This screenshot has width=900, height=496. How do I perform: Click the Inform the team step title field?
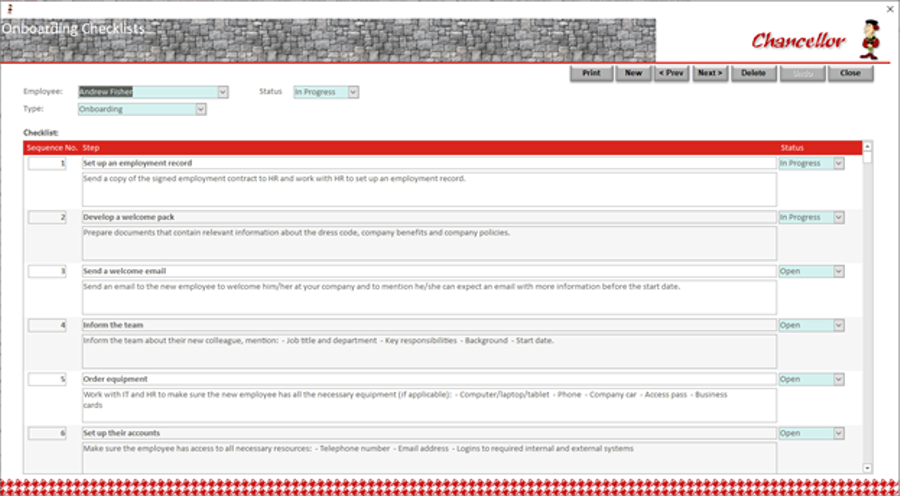tap(429, 326)
